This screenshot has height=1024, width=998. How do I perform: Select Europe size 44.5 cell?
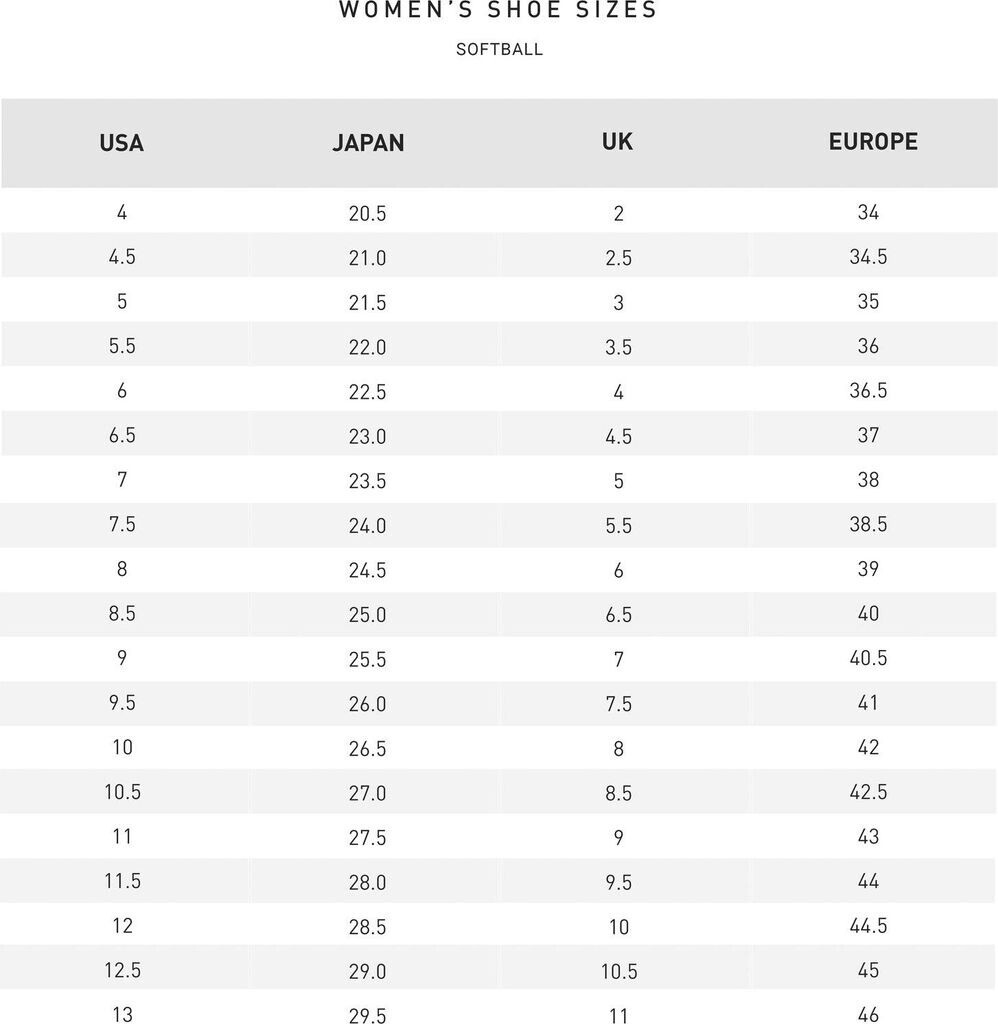click(x=868, y=926)
